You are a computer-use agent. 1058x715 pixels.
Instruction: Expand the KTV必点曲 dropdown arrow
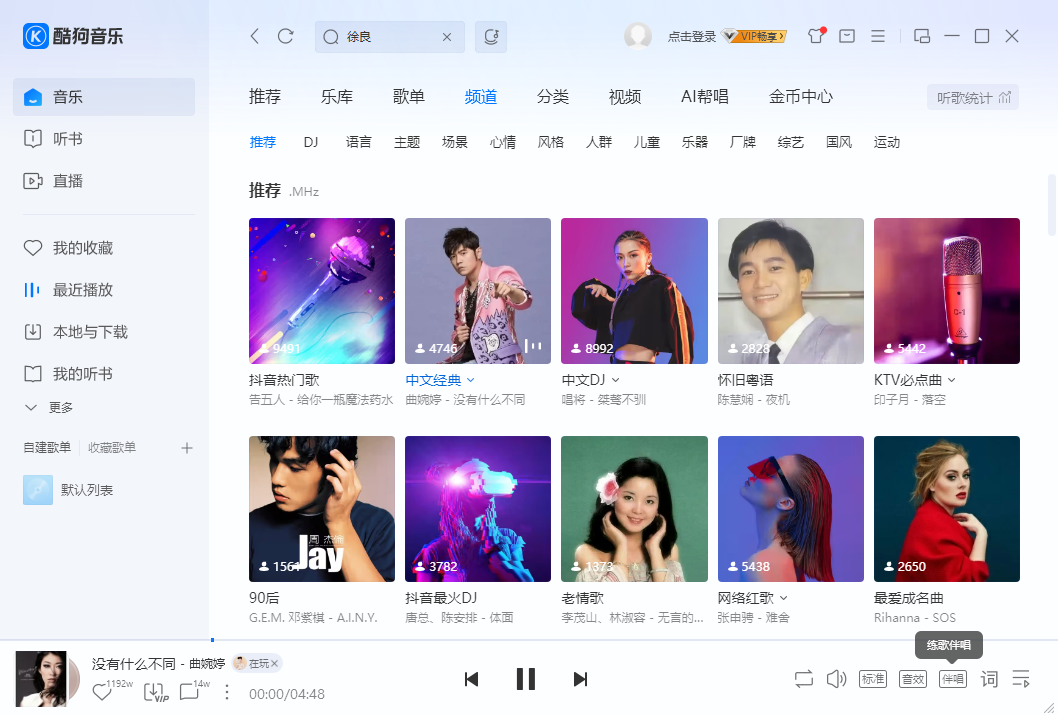coord(951,380)
